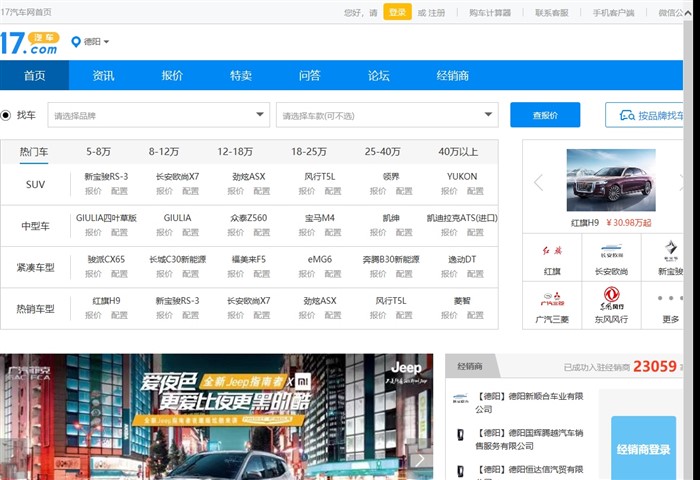Click the 长安欧尚 brand logo icon
Screen dimensions: 700x480
[611, 250]
